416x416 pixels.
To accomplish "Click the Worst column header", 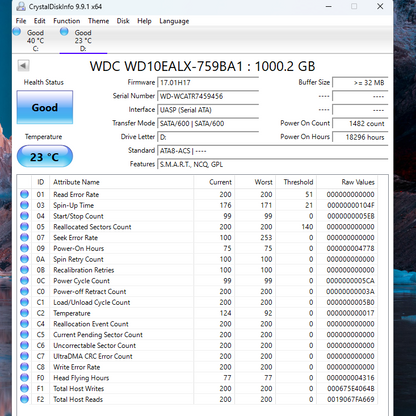I will click(x=255, y=182).
